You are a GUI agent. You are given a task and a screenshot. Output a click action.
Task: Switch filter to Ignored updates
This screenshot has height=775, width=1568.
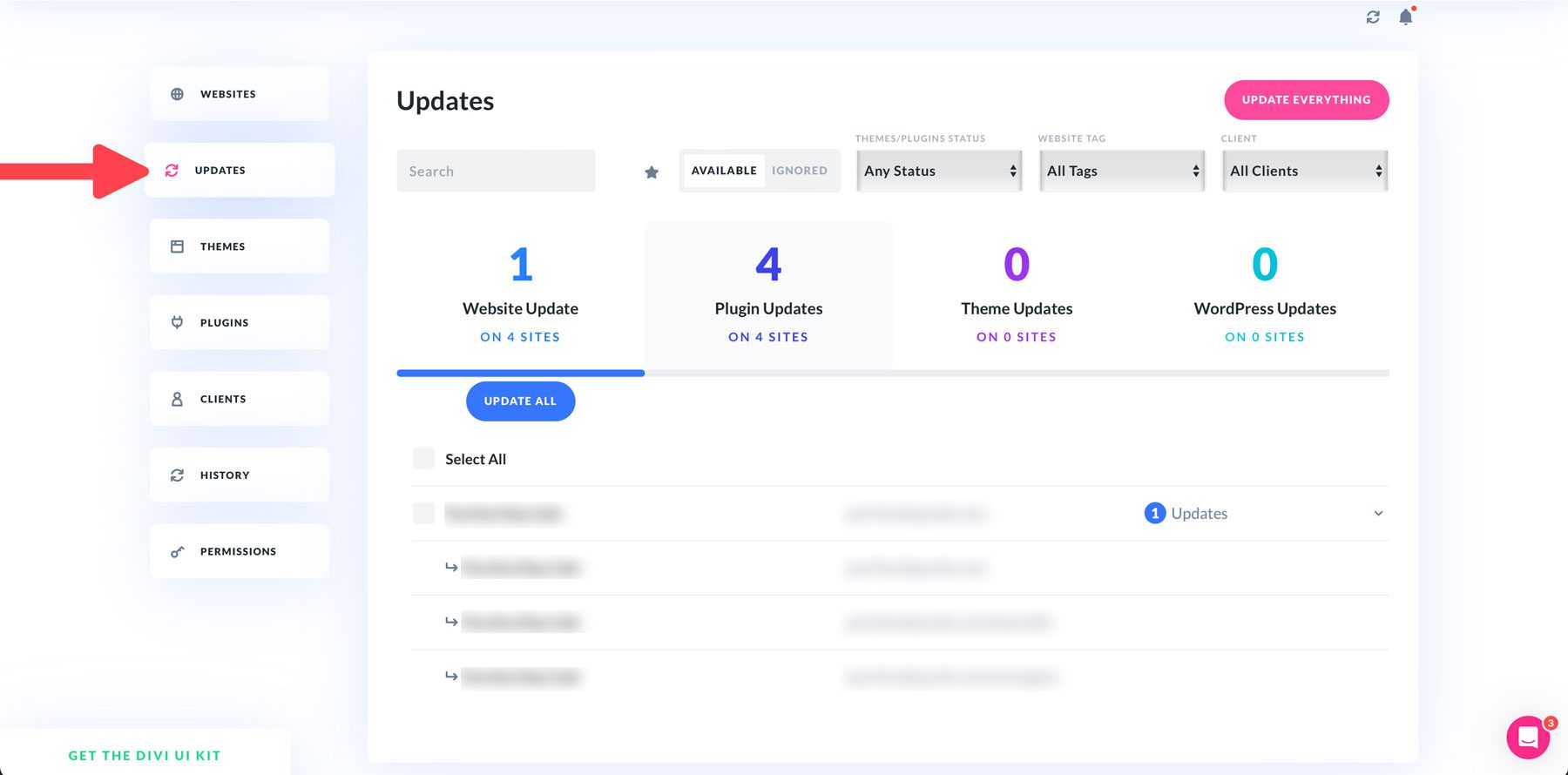800,171
